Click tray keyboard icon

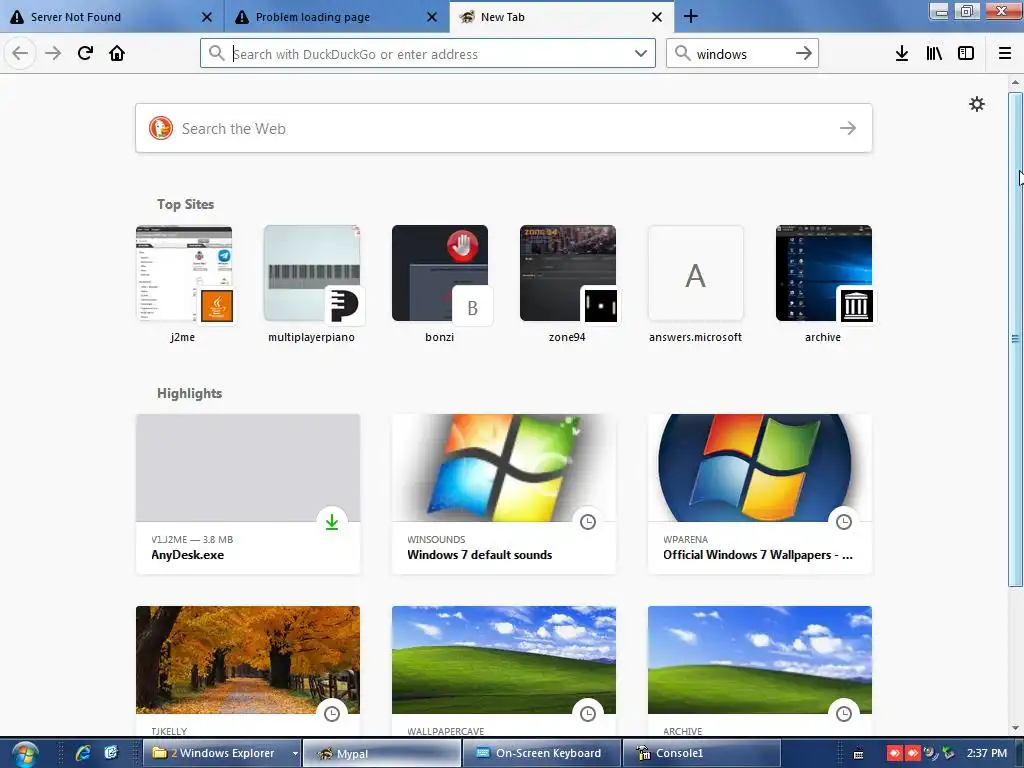(x=859, y=754)
